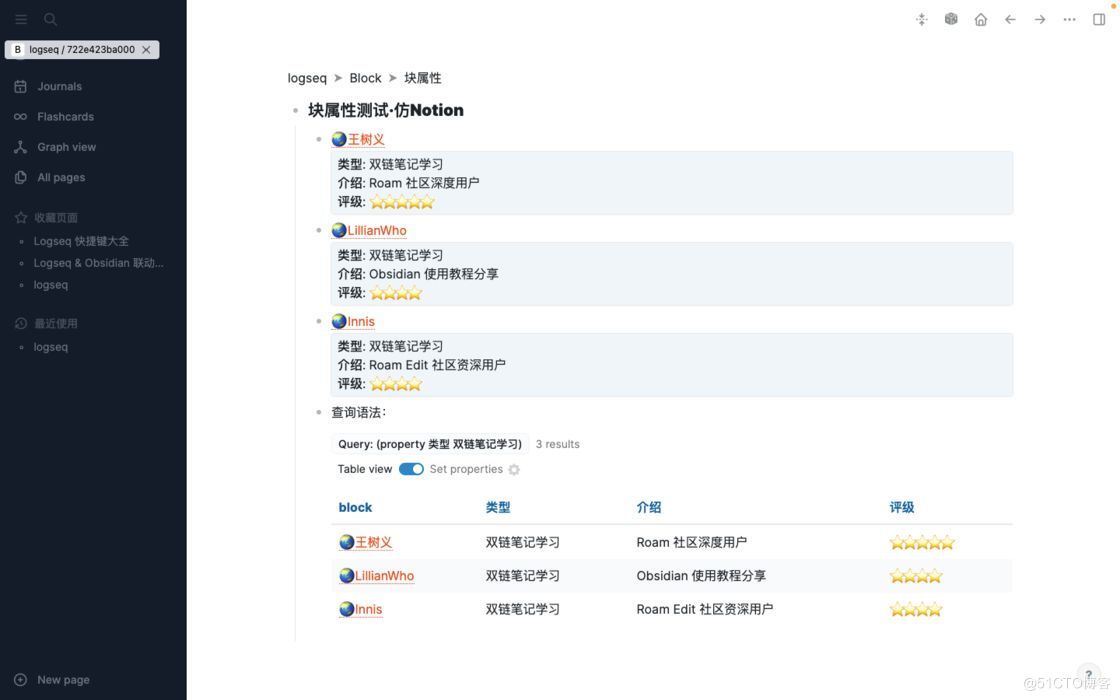This screenshot has height=700, width=1120.
Task: Select the logseq / 722e423ba000 tab
Action: [81, 49]
